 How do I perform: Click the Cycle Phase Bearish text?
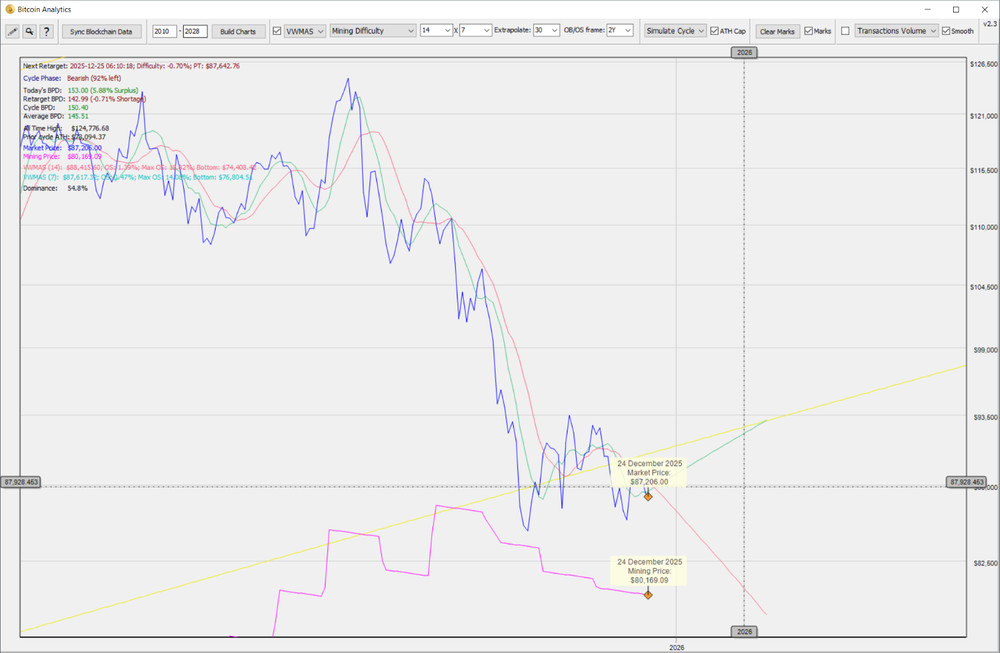(72, 78)
